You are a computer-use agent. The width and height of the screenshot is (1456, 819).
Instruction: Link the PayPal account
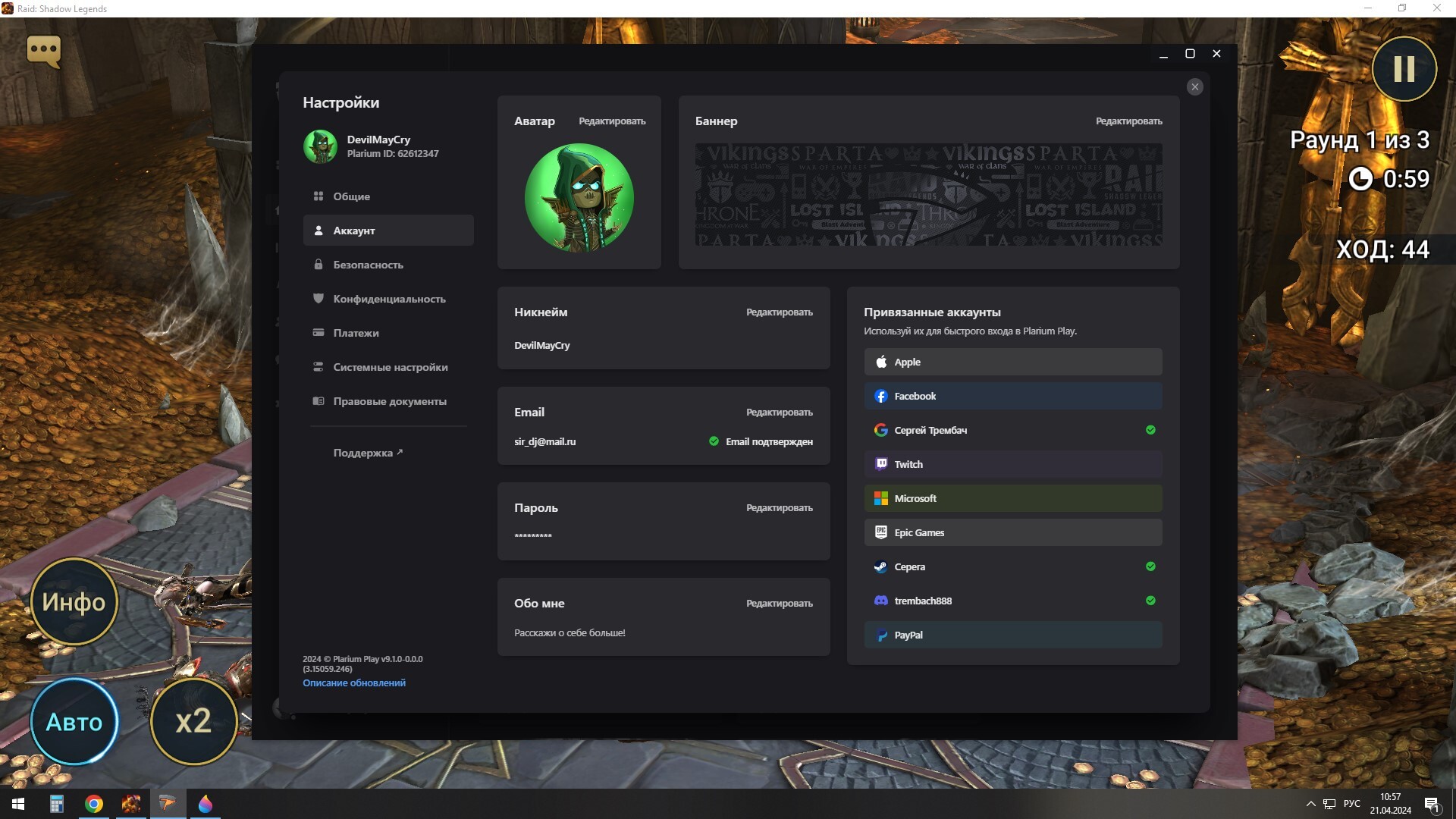tap(1013, 635)
